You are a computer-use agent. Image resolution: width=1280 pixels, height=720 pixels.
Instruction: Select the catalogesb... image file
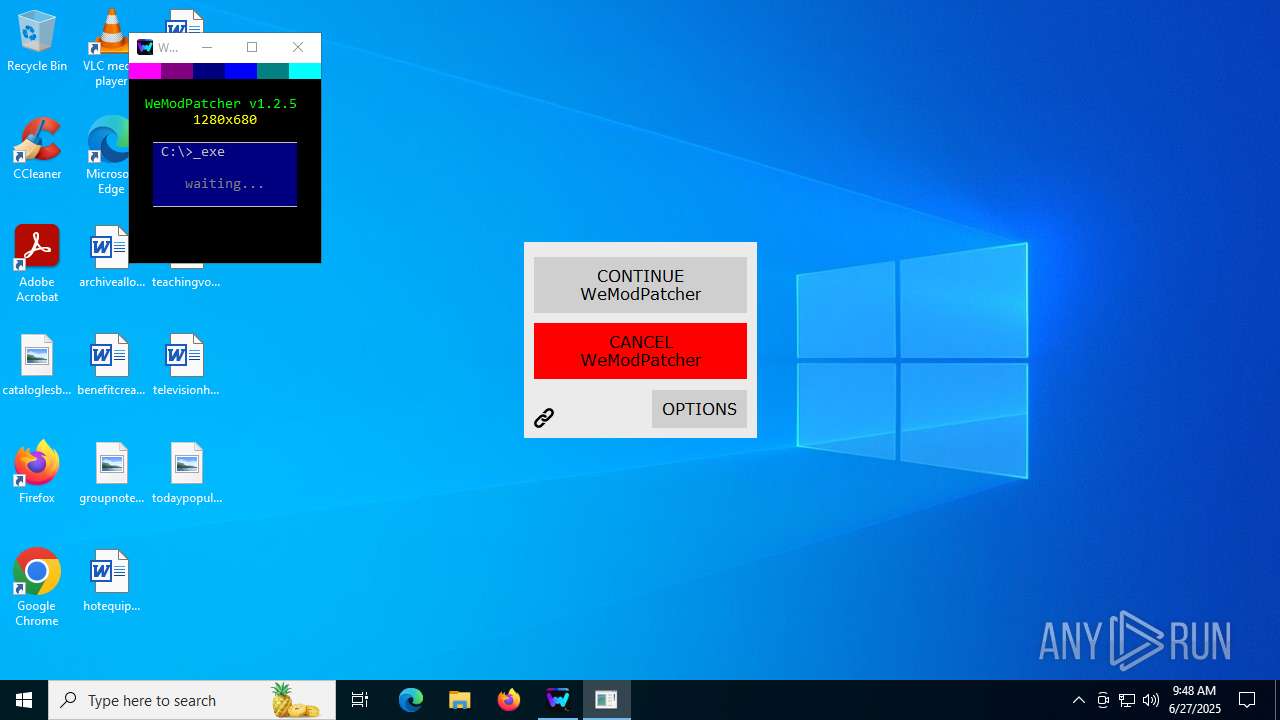[37, 365]
